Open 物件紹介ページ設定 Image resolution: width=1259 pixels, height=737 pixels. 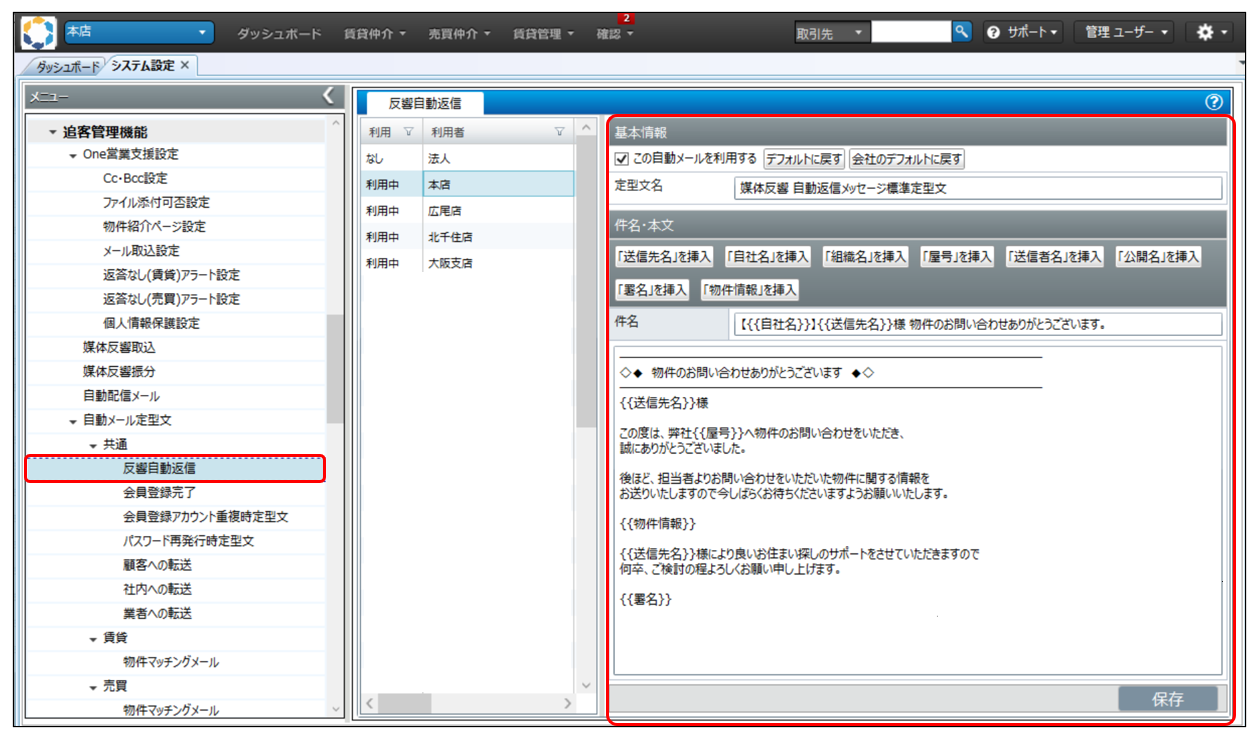pos(154,226)
